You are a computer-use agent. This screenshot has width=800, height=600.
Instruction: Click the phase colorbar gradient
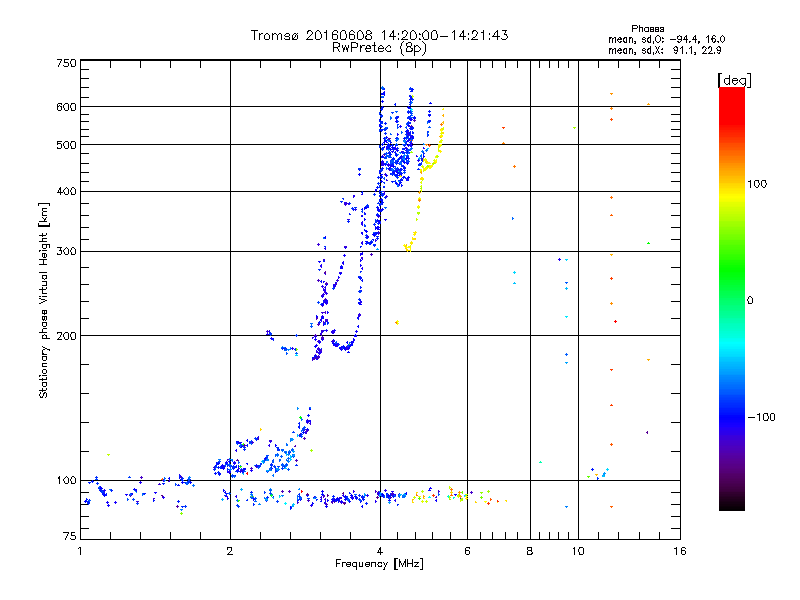point(732,299)
